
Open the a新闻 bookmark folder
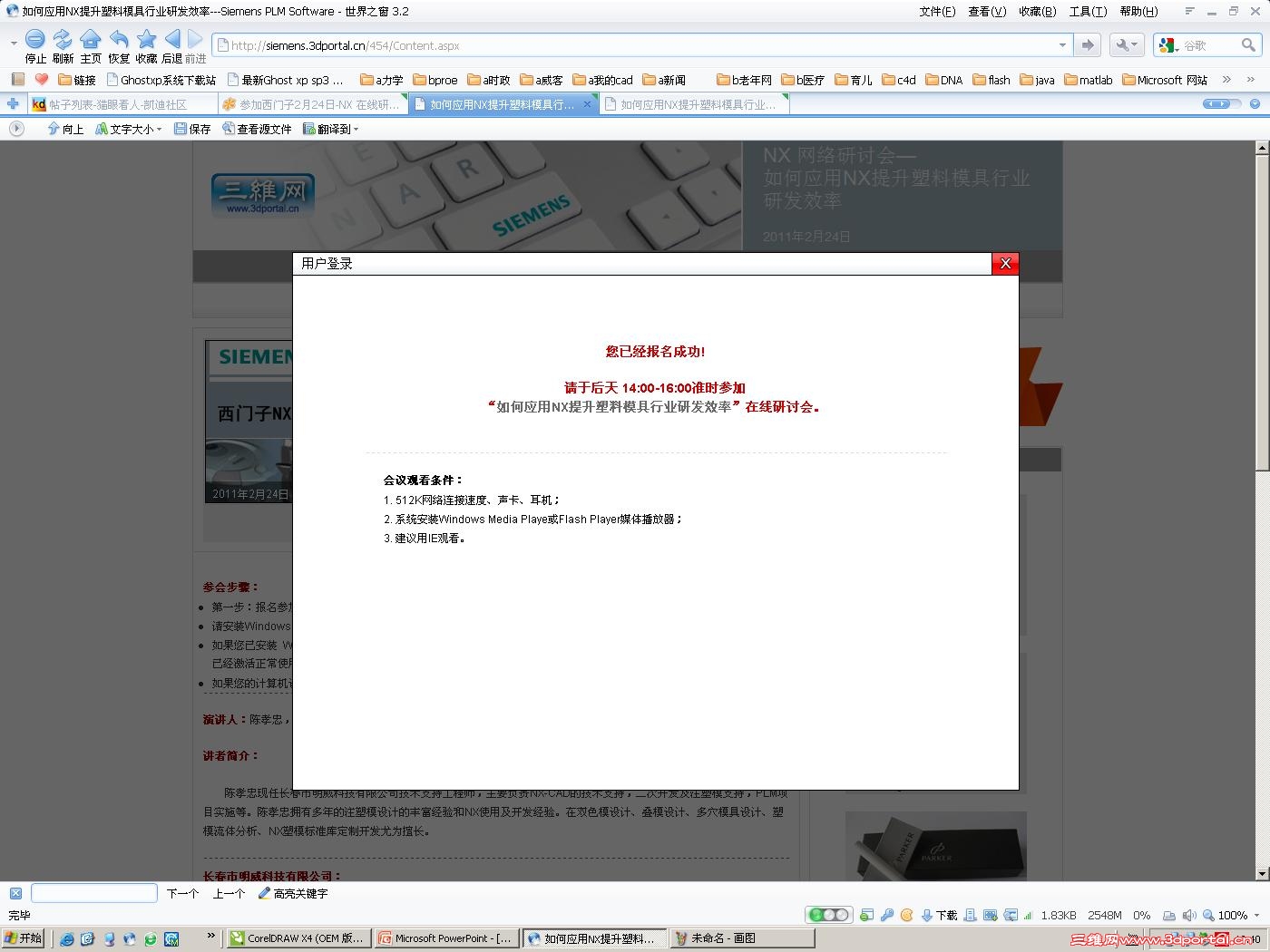click(664, 80)
